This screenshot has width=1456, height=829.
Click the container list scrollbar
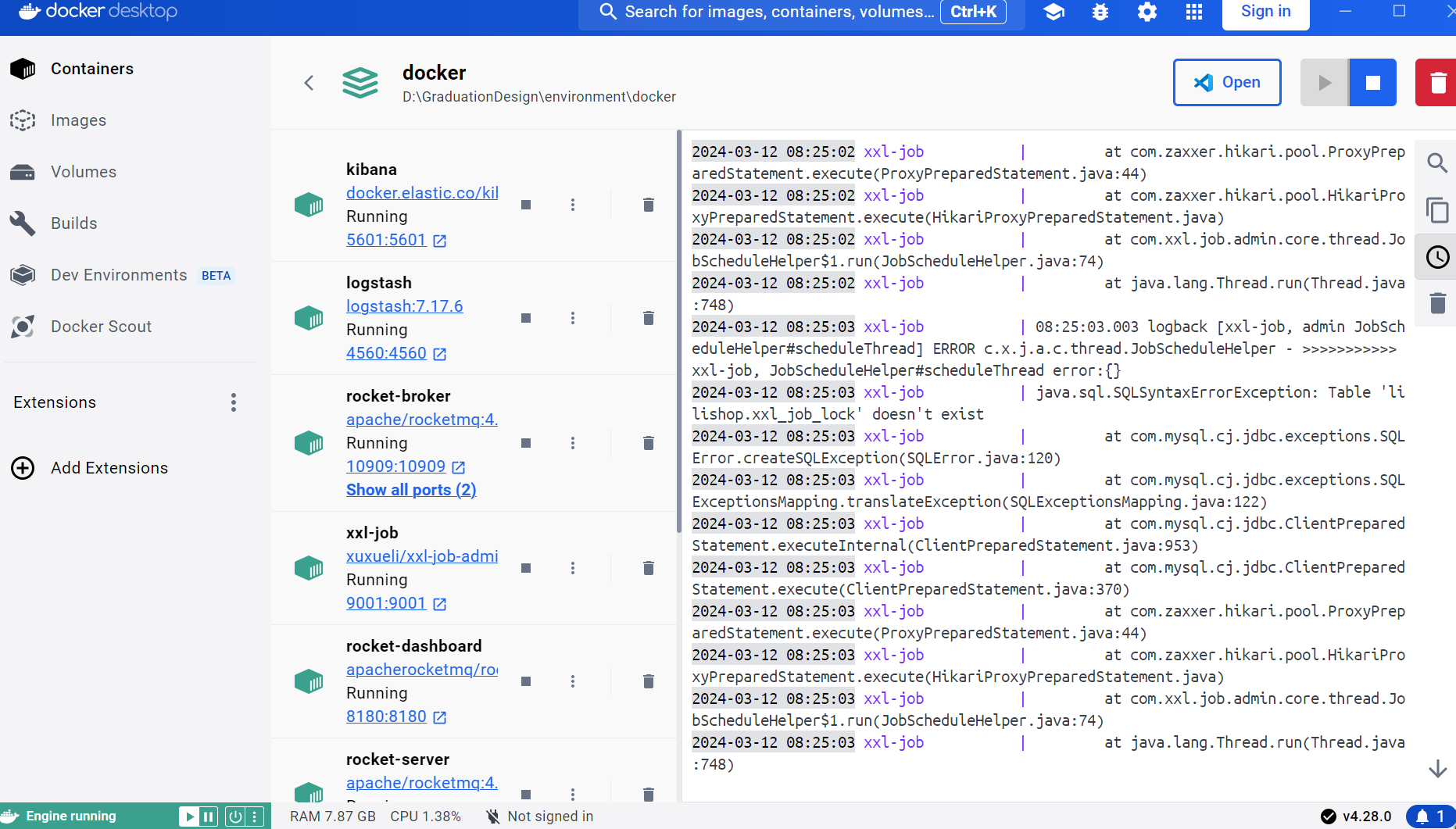pyautogui.click(x=679, y=332)
